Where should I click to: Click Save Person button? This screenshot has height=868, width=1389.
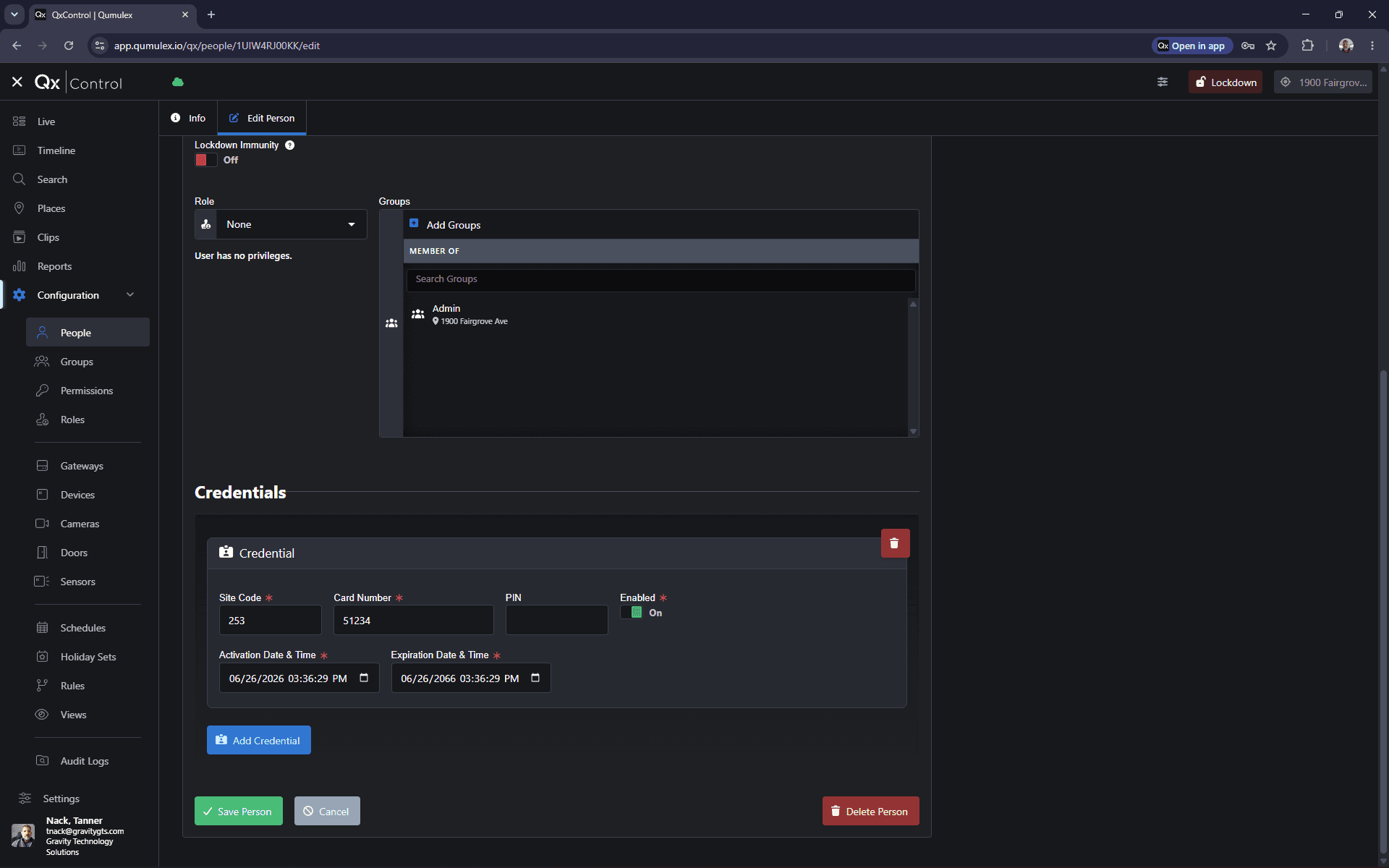click(x=239, y=812)
